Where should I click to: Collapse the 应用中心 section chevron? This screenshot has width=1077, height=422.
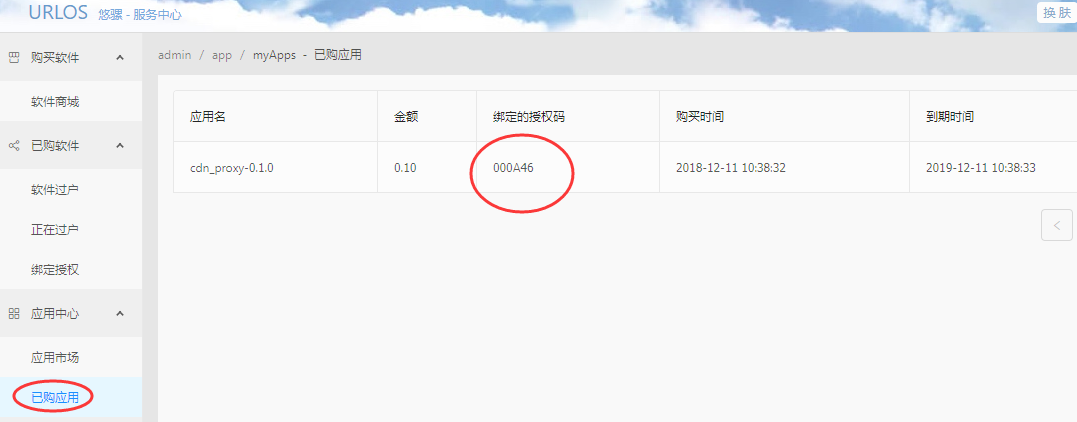[x=120, y=314]
